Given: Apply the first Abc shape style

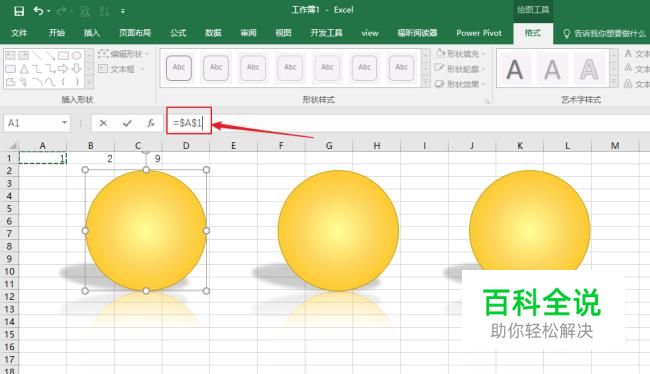Looking at the screenshot, I should (x=179, y=68).
